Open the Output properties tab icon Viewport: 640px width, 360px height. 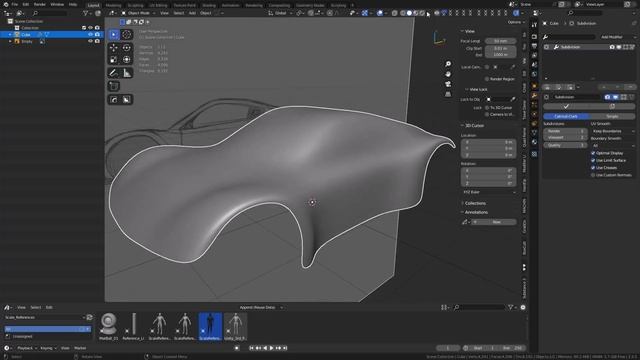pyautogui.click(x=534, y=46)
